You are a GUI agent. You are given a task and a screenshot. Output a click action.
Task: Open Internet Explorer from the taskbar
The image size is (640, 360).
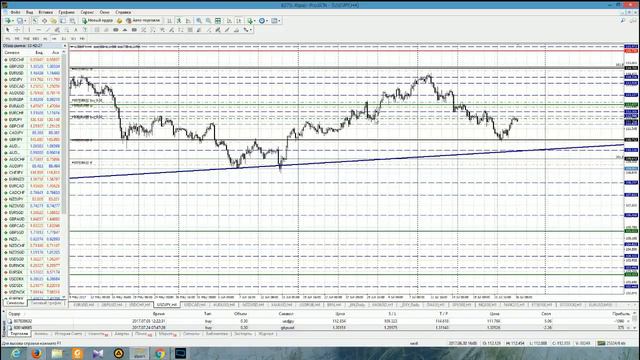point(16,353)
